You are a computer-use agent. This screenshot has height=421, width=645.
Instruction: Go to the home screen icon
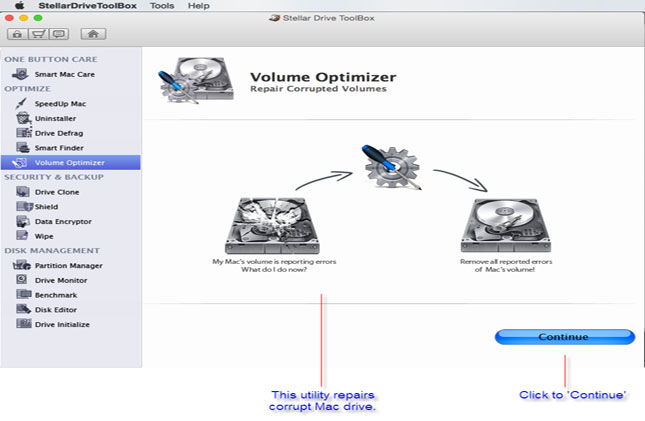pyautogui.click(x=93, y=34)
